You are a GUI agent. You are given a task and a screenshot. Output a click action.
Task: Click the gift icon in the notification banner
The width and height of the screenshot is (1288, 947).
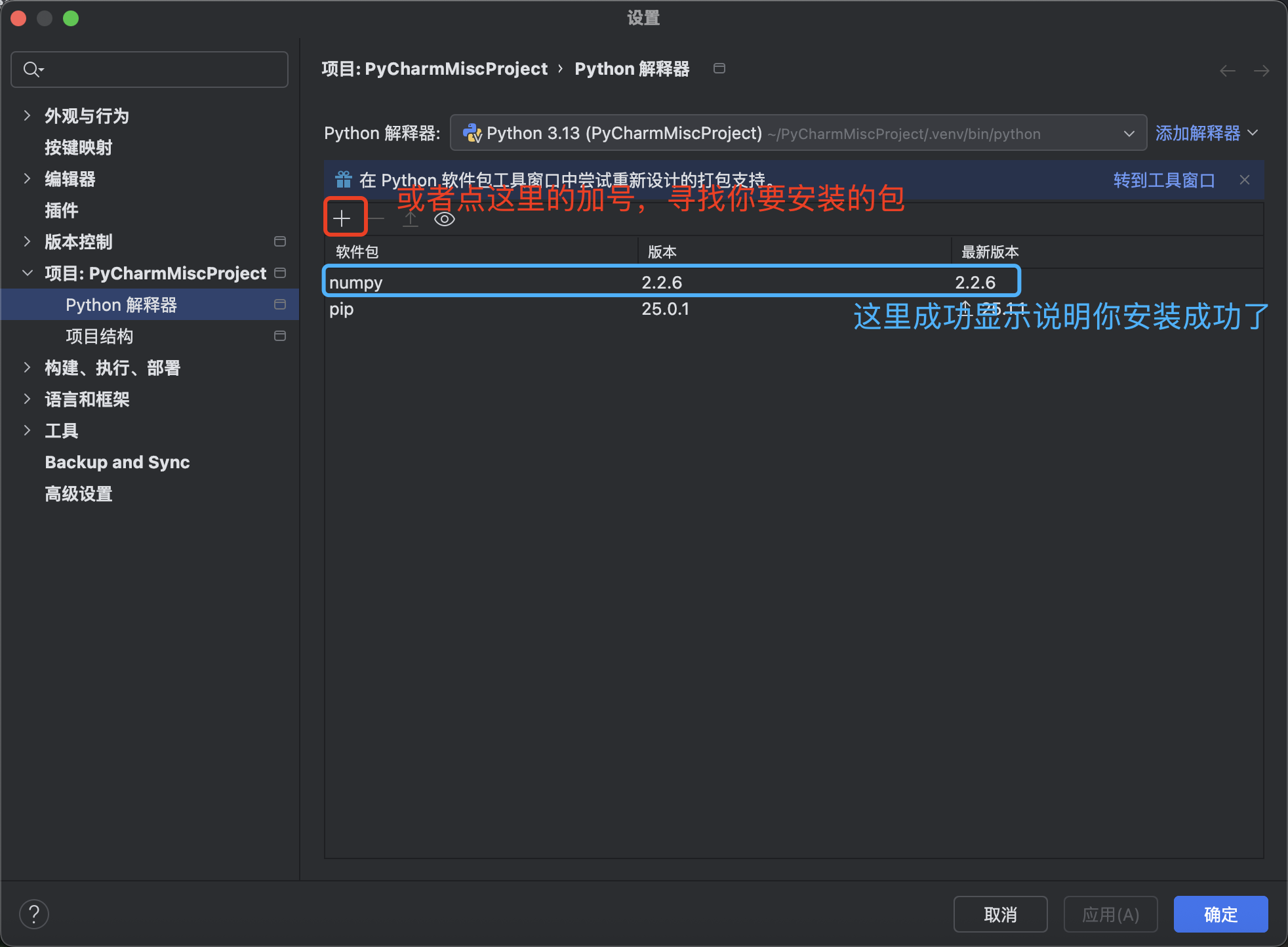click(344, 178)
